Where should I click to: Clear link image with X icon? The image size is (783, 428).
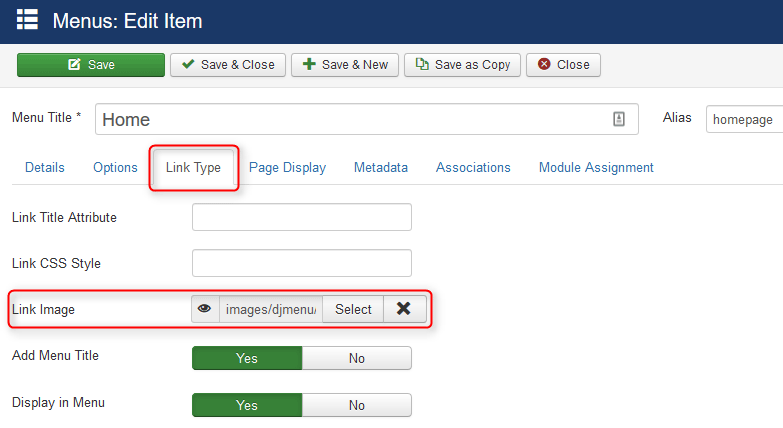(x=404, y=309)
